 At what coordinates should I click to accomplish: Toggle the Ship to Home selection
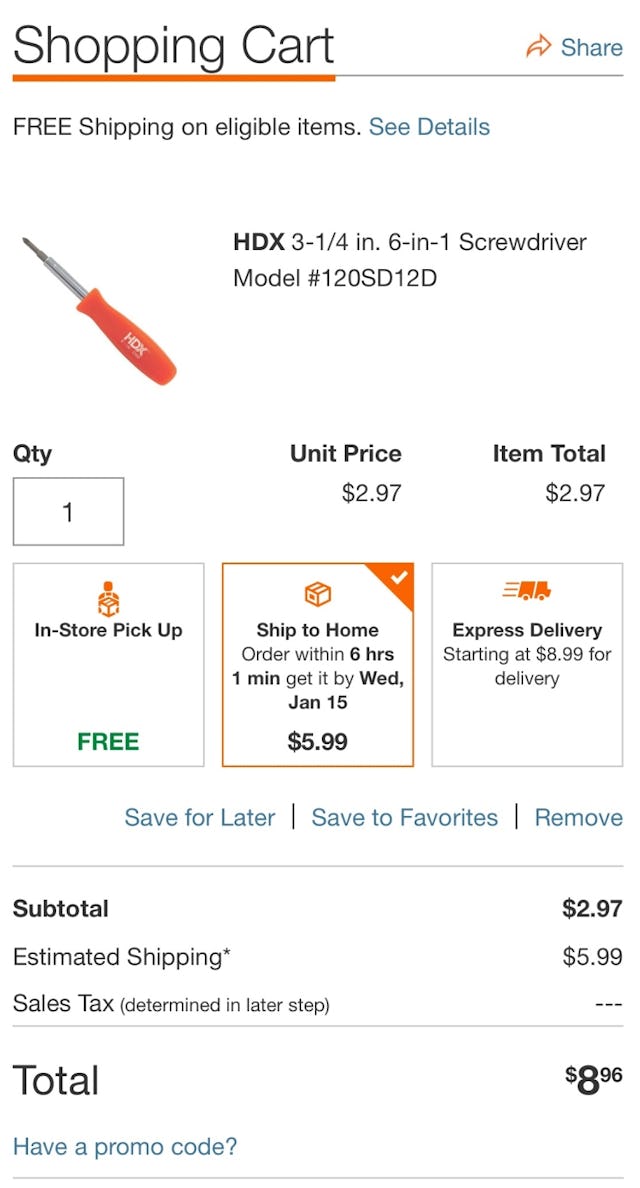click(x=318, y=665)
